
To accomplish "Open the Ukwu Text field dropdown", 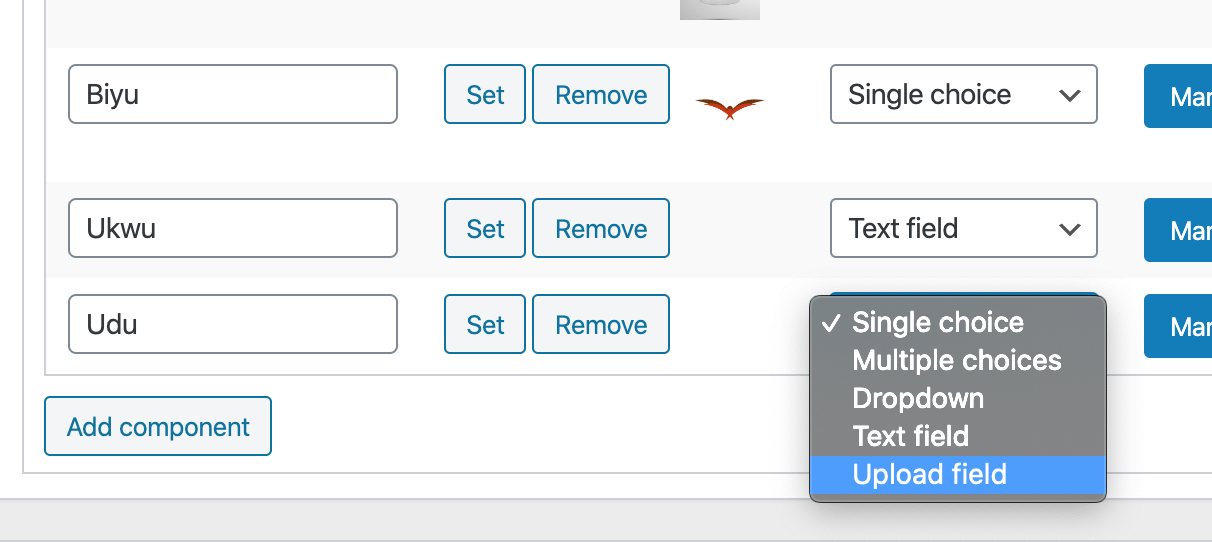I will 964,228.
